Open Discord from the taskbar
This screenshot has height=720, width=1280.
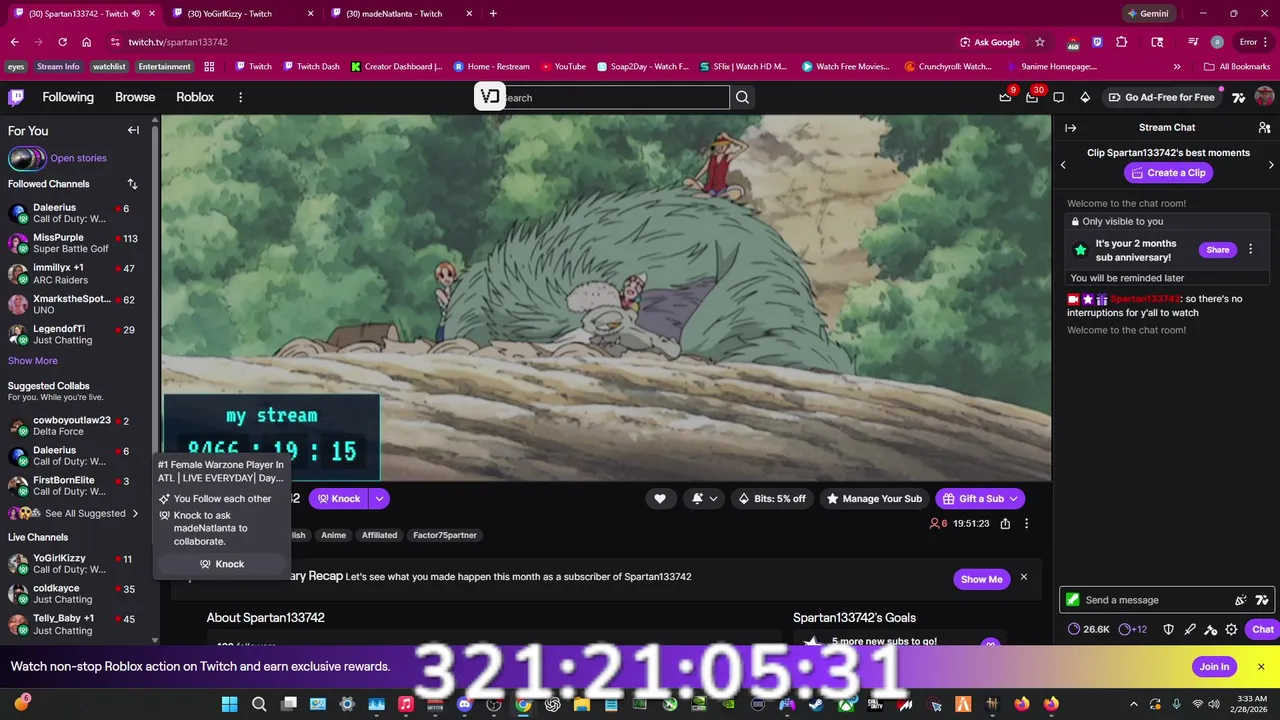pyautogui.click(x=464, y=704)
